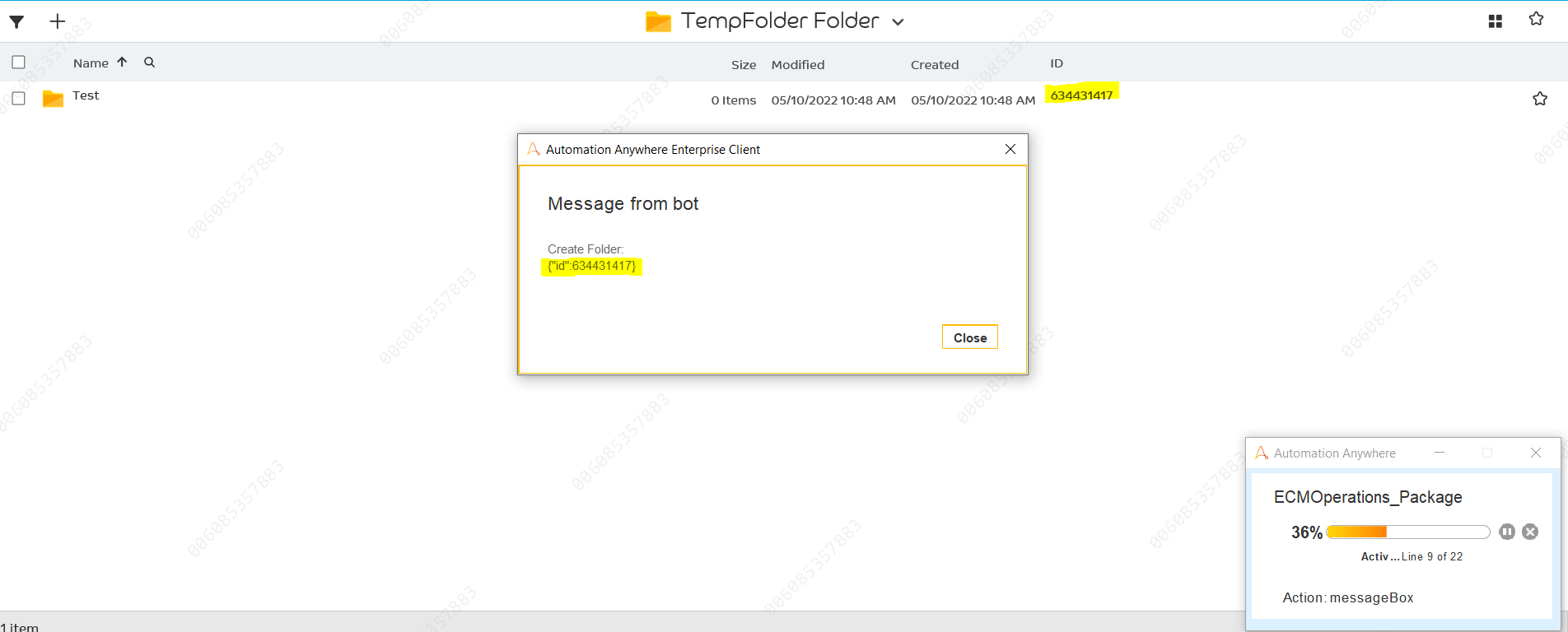Select the Test row Modified date cell
This screenshot has height=632, width=1568.
pos(833,100)
